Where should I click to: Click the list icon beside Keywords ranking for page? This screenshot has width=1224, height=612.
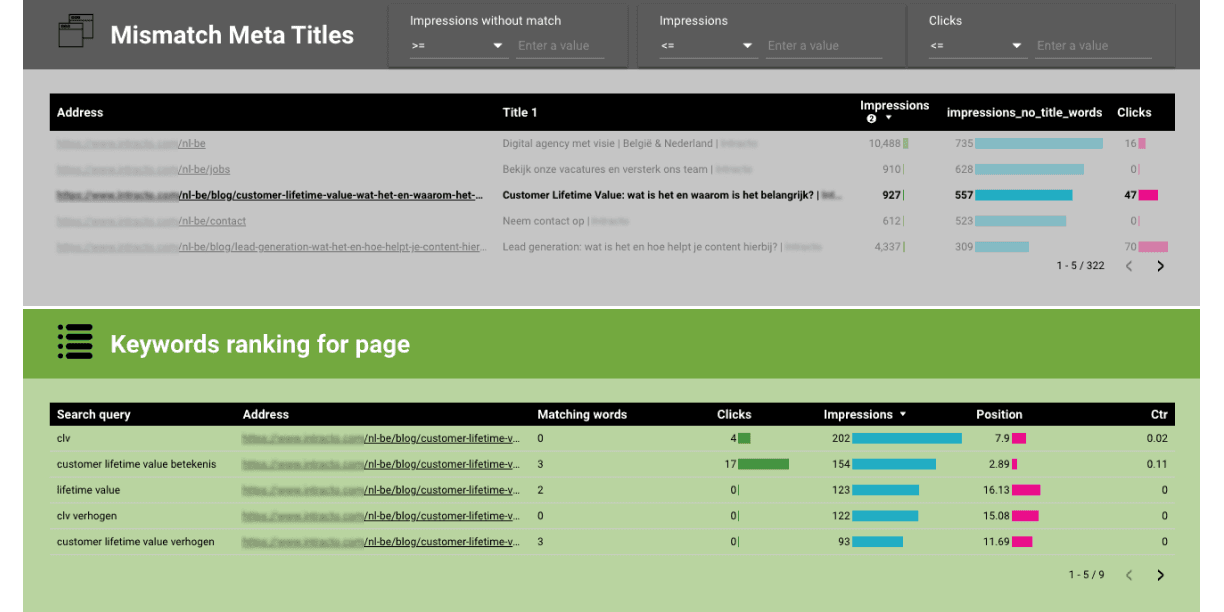(x=75, y=342)
